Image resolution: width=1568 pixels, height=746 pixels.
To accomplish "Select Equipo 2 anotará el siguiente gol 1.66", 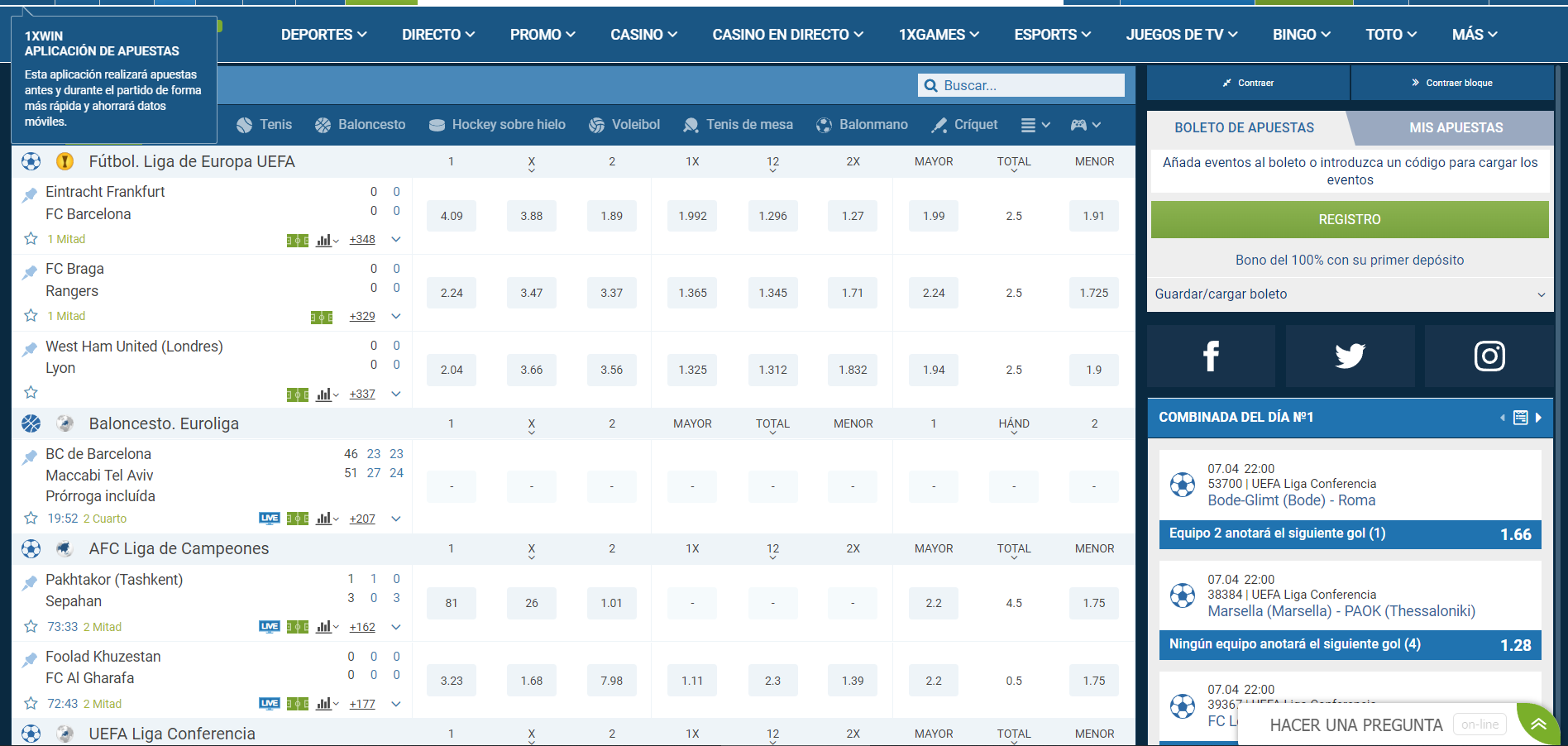I will pos(1350,534).
